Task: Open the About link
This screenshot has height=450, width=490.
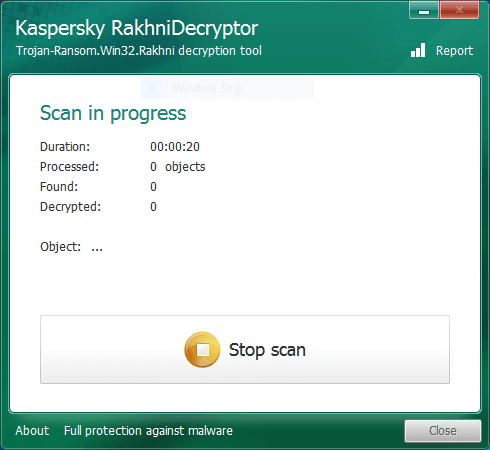Action: point(32,431)
